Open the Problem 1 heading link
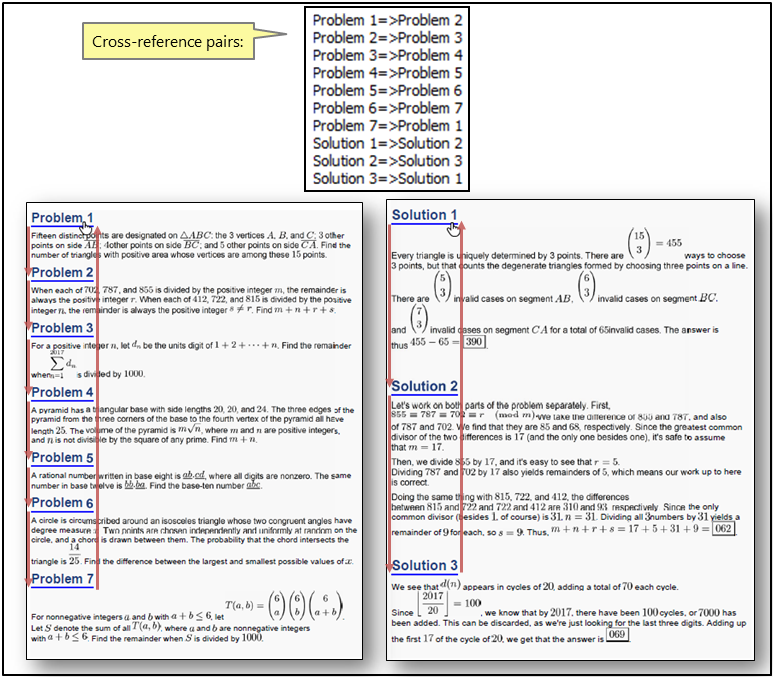The height and width of the screenshot is (677, 773). (x=62, y=218)
